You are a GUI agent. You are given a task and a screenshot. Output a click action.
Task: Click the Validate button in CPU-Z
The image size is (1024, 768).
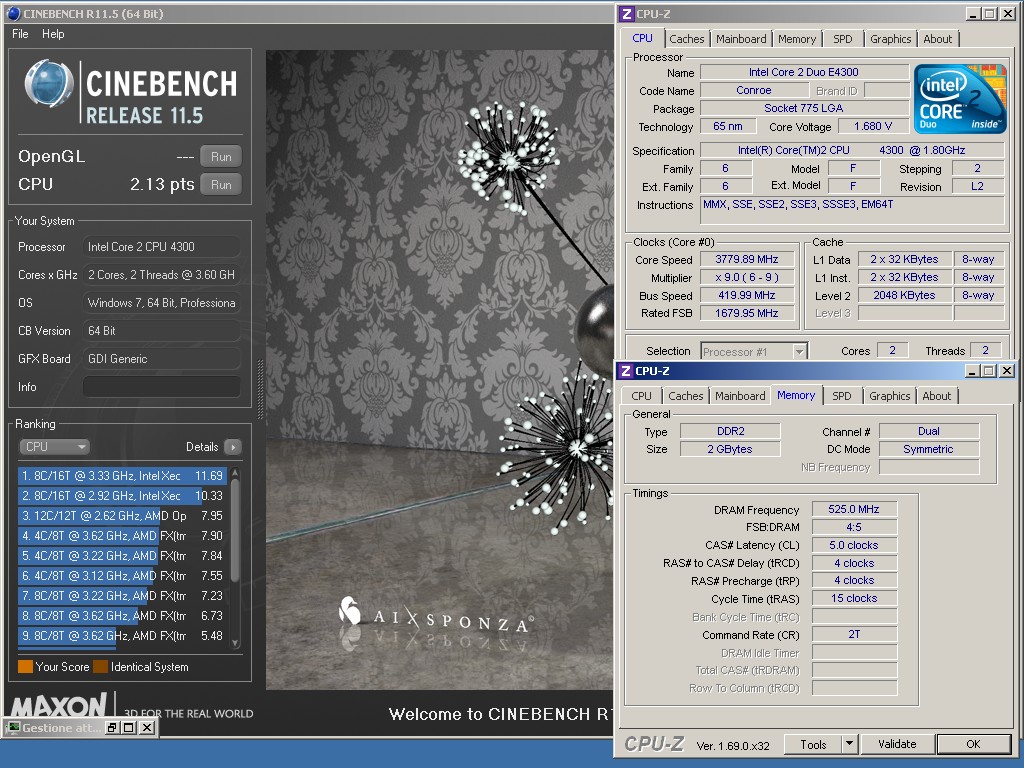tap(897, 744)
